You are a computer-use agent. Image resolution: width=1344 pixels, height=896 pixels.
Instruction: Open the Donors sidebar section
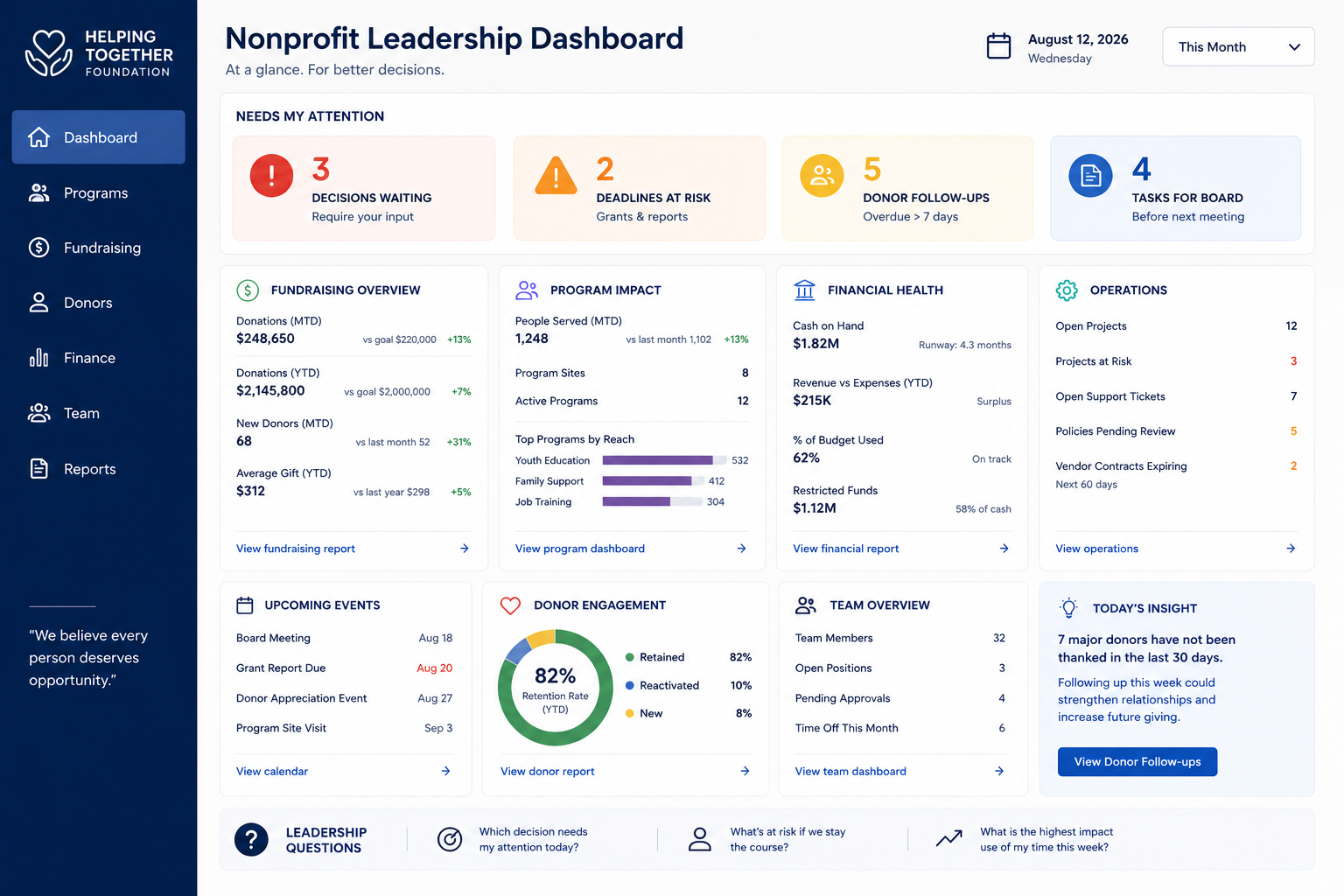pos(98,303)
